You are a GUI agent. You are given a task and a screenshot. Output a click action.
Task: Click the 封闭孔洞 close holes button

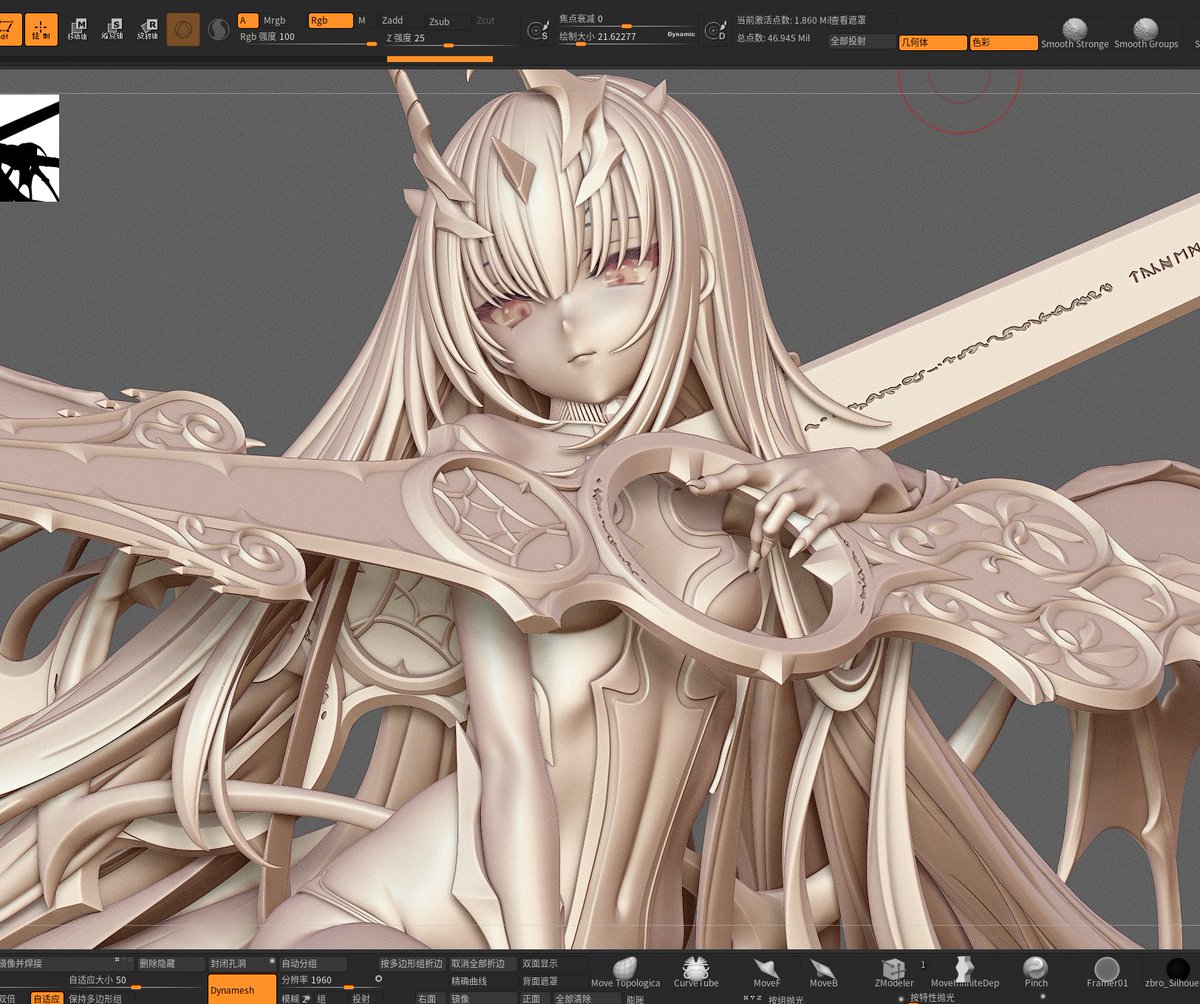click(241, 964)
